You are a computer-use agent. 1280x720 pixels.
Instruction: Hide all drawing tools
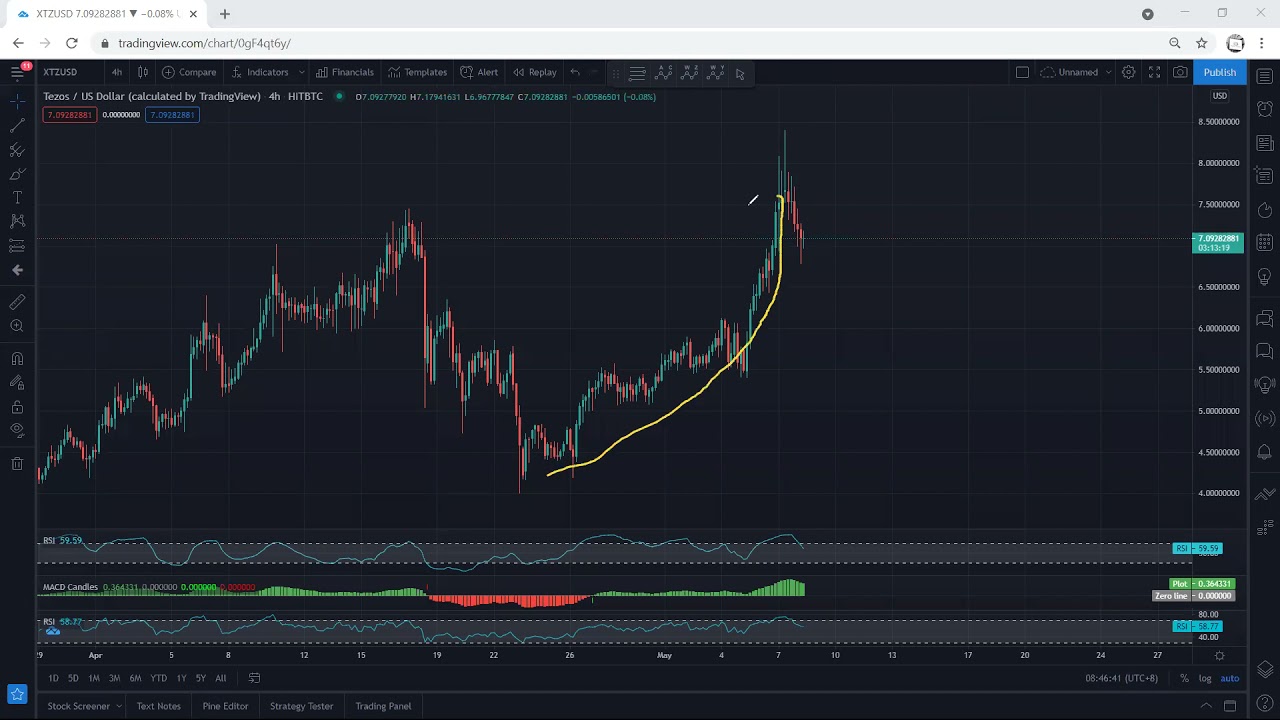pos(17,431)
